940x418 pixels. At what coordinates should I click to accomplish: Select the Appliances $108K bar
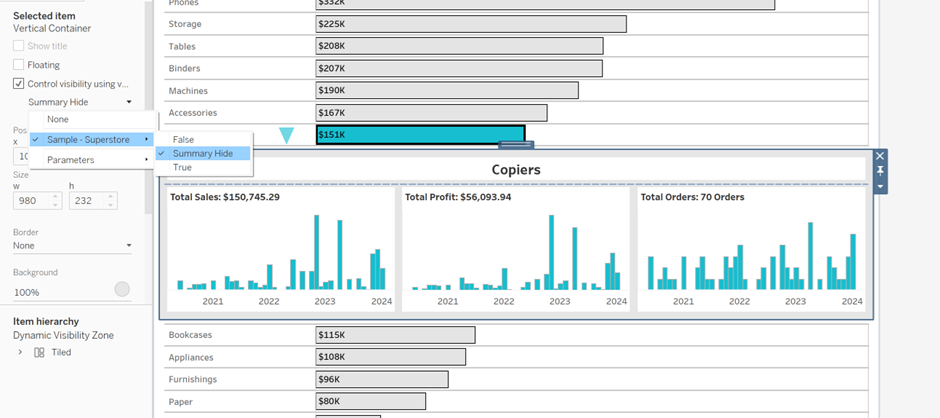(391, 357)
